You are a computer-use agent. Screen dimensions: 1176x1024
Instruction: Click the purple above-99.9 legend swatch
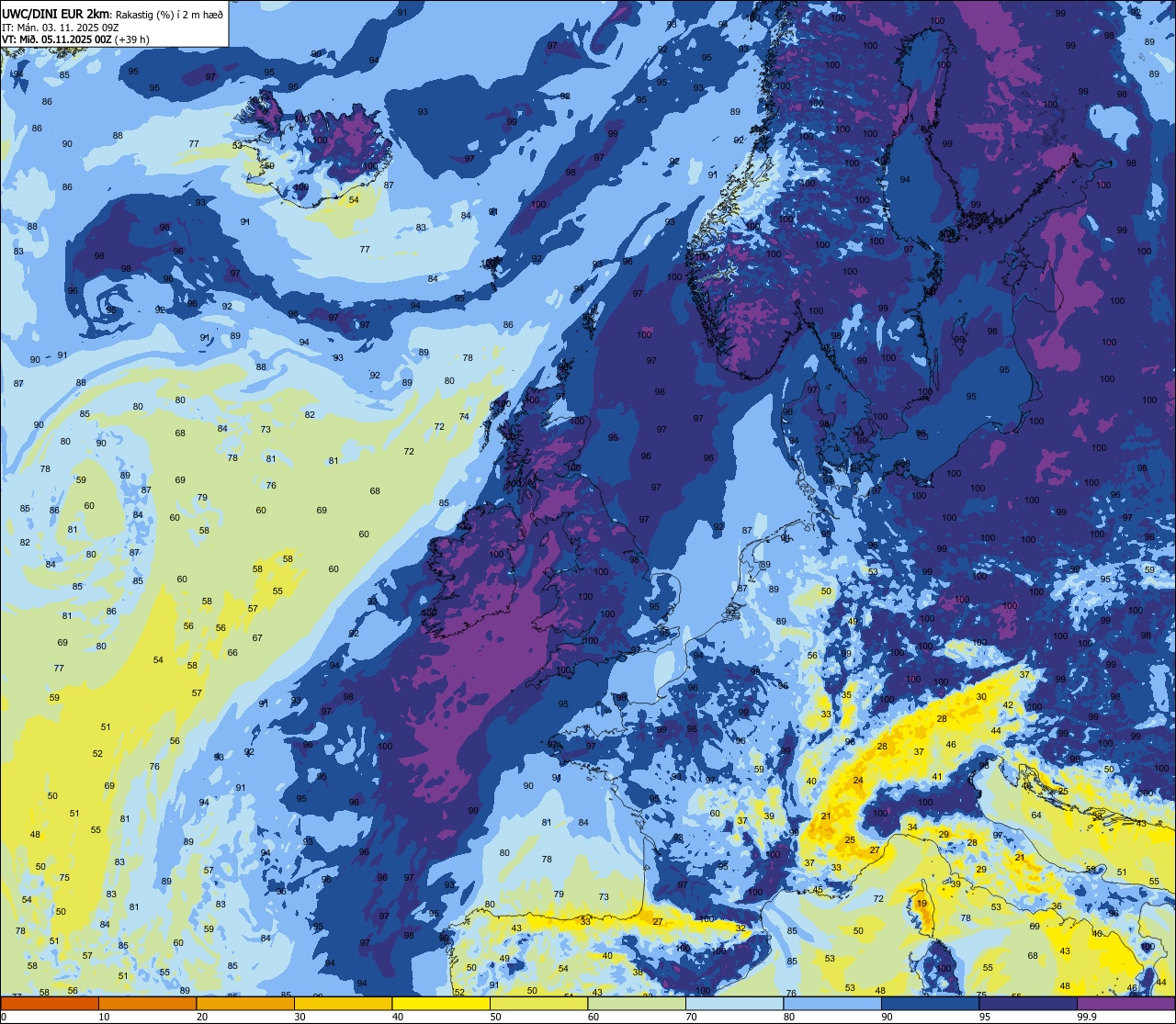click(1125, 1003)
